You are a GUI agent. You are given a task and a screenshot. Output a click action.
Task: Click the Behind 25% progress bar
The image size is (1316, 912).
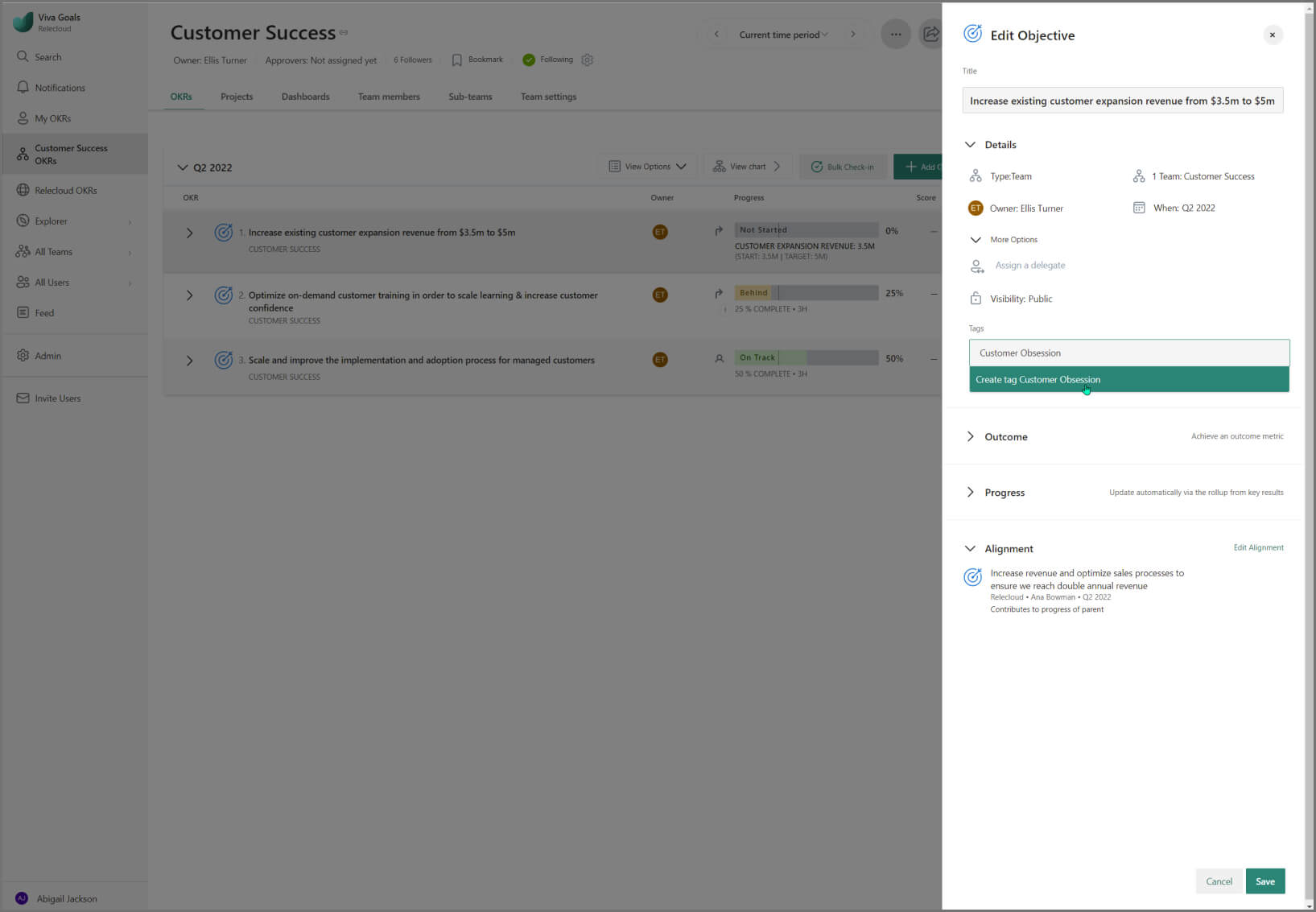pyautogui.click(x=807, y=293)
